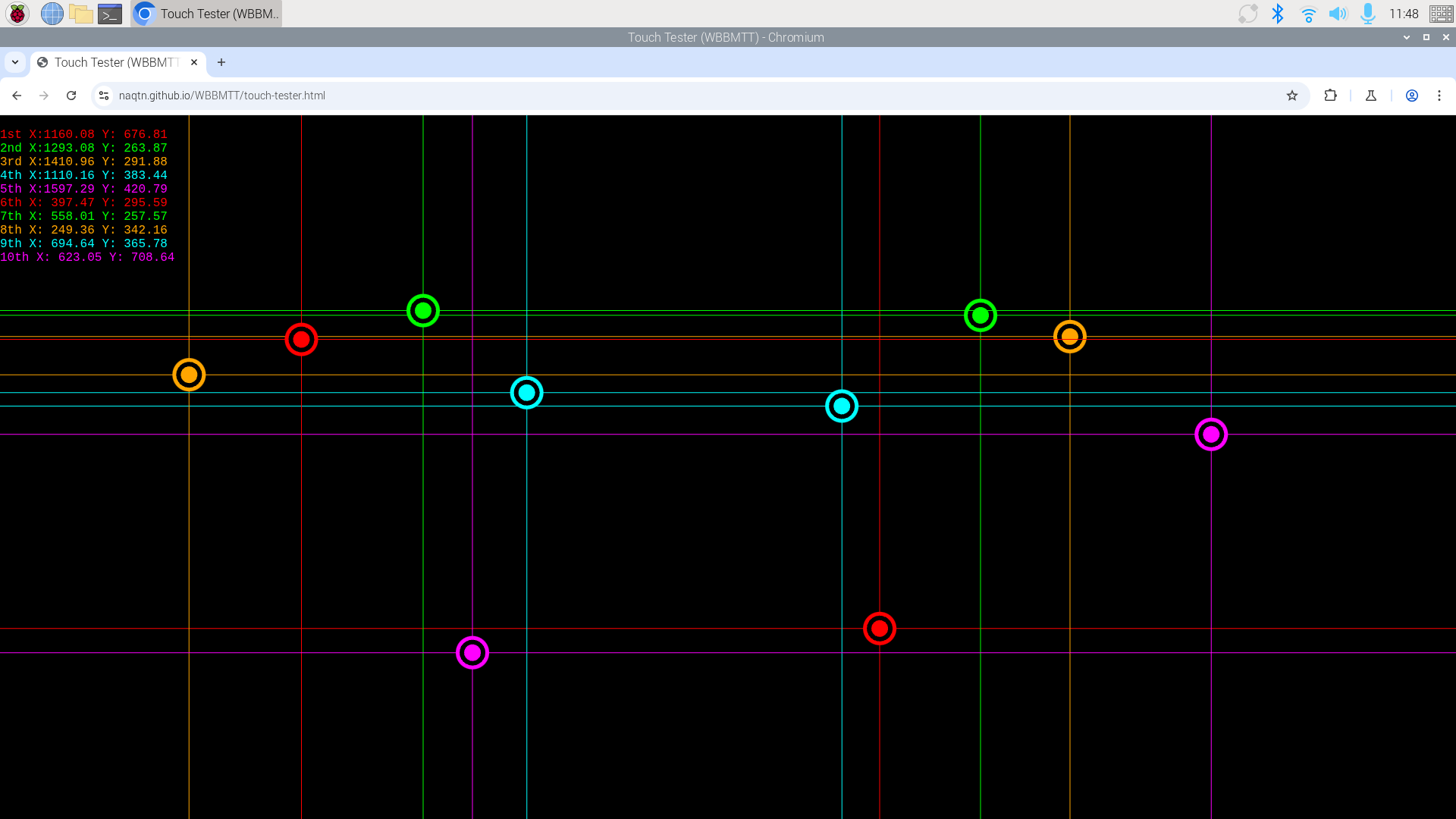
Task: Click the 4th touch coordinates line
Action: [x=83, y=175]
